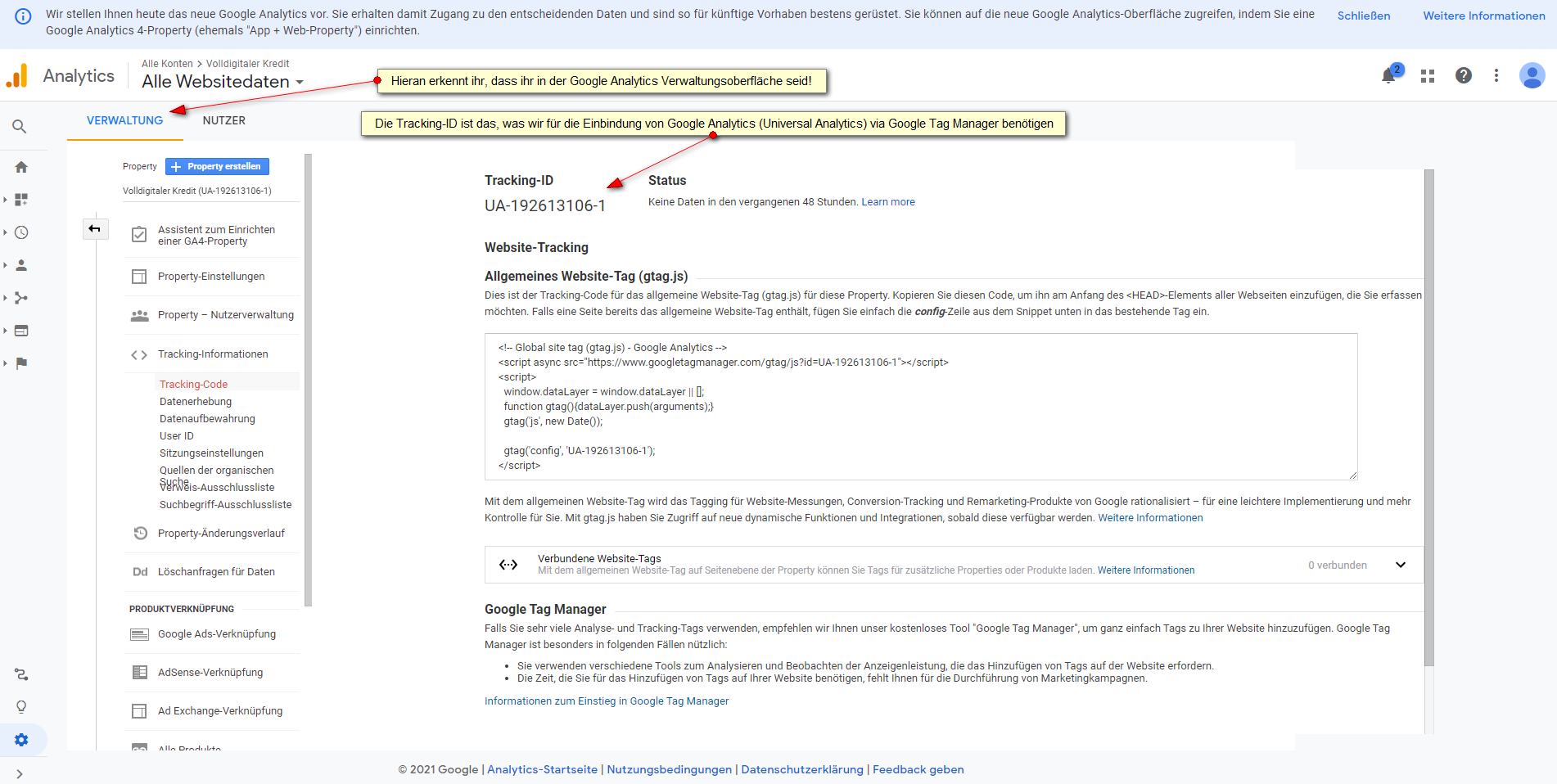
Task: Open AdSense-Verknüpfung
Action: coord(211,673)
